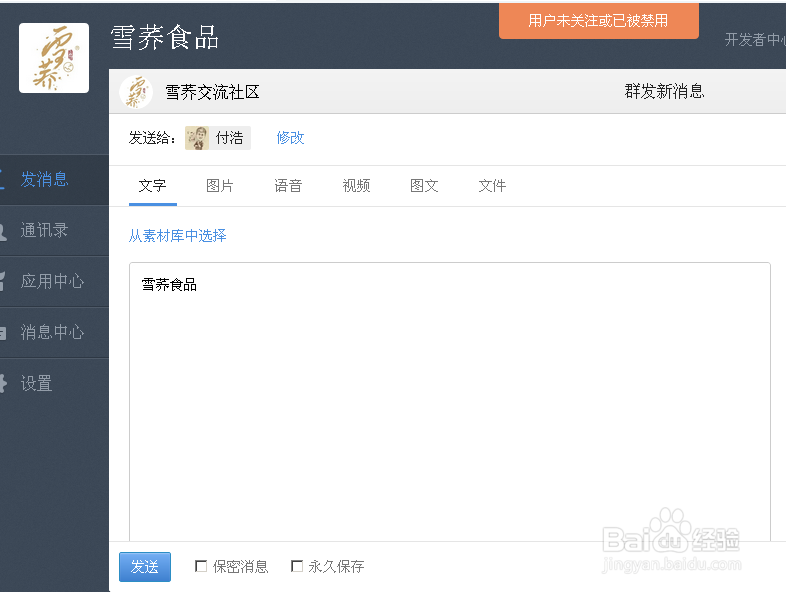Screen dimensions: 786x592
Task: Open 消息中心 in the sidebar
Action: point(54,332)
